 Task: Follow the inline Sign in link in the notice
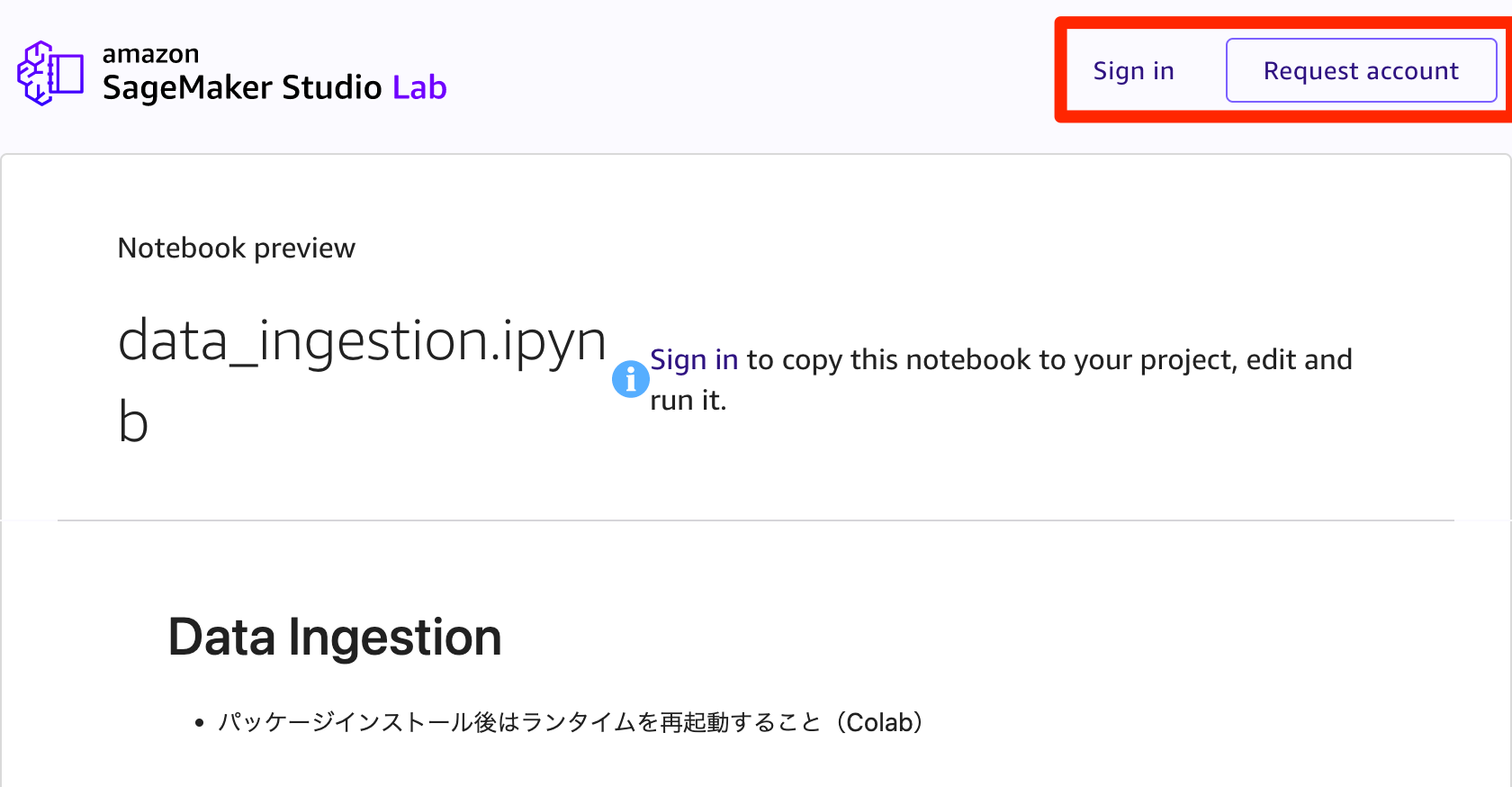pyautogui.click(x=693, y=359)
